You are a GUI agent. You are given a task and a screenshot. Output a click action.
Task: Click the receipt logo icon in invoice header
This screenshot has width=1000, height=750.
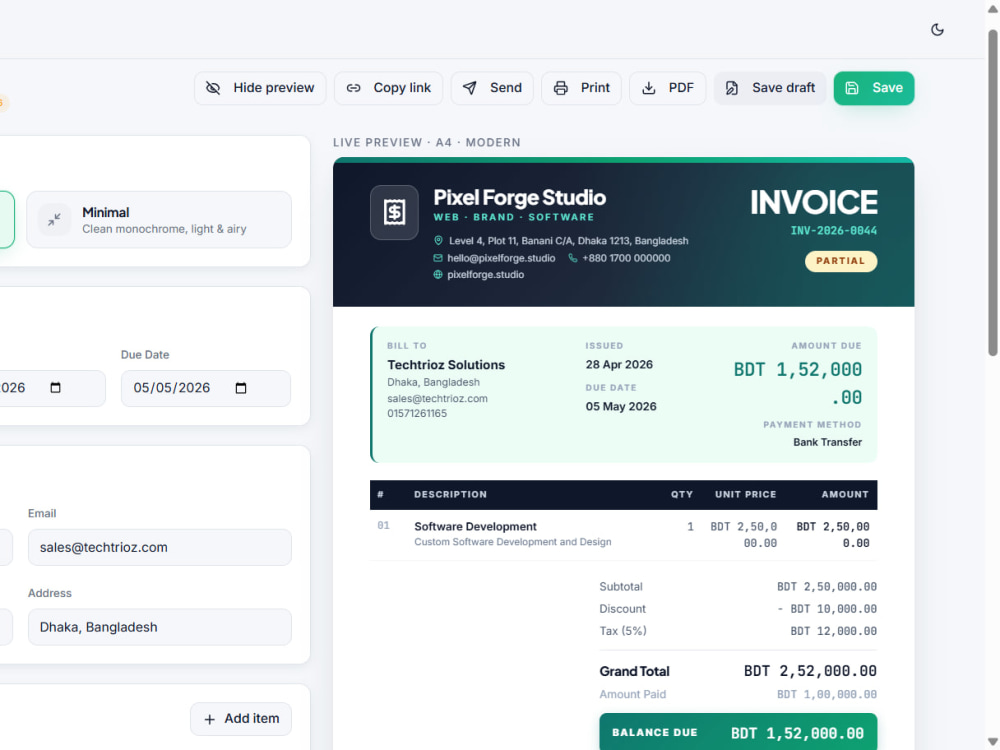pos(394,212)
